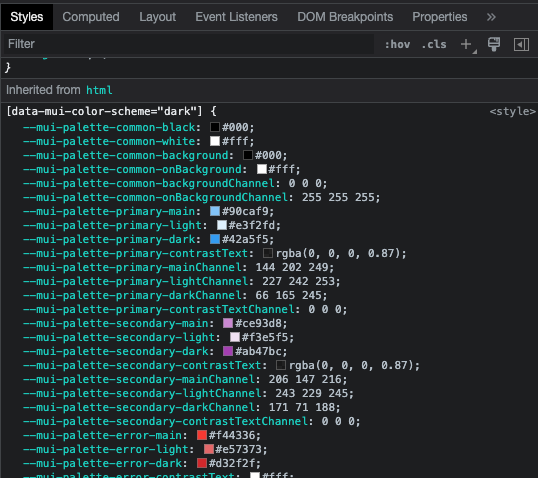538x478 pixels.
Task: Toggle the .cls classes panel
Action: pos(434,44)
